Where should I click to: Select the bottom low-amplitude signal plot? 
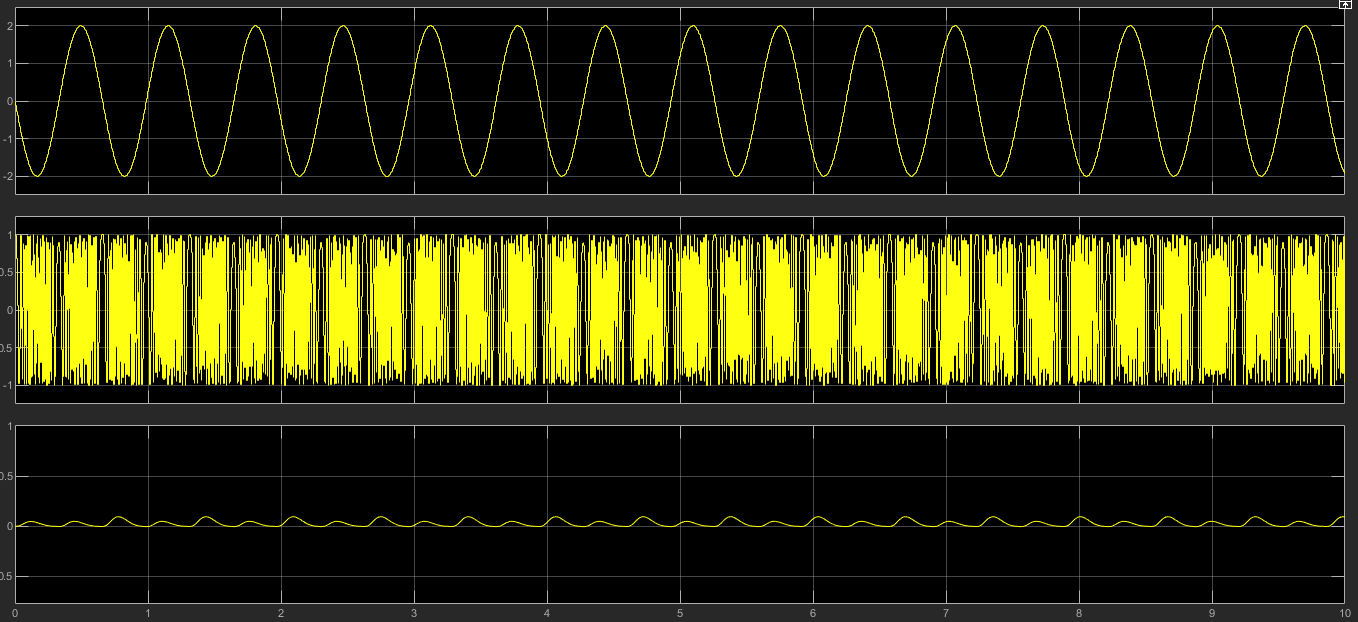[x=679, y=514]
